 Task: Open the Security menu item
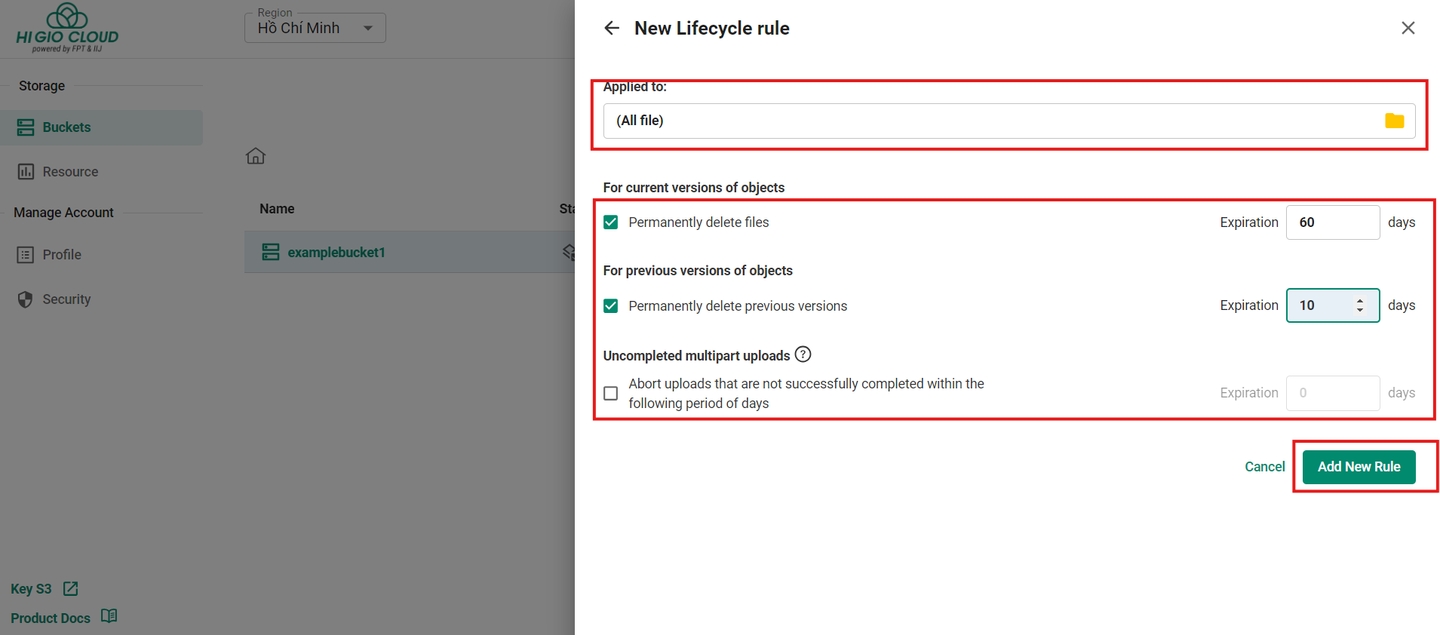tap(66, 299)
